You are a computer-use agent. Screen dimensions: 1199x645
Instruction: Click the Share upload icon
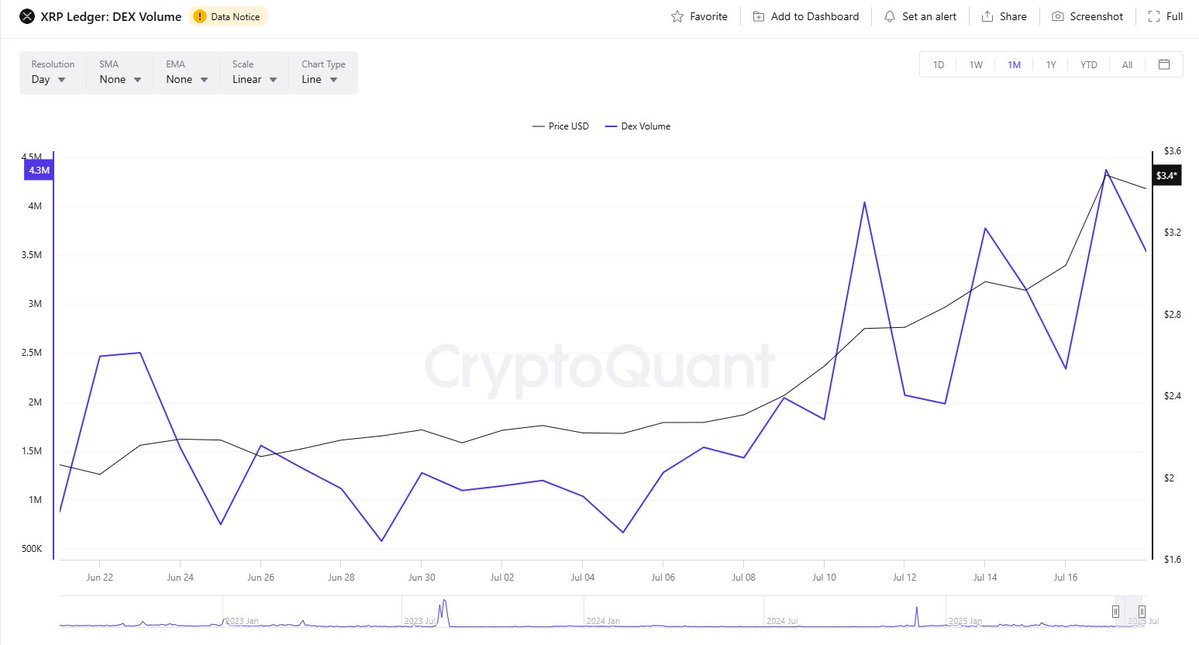click(x=987, y=16)
